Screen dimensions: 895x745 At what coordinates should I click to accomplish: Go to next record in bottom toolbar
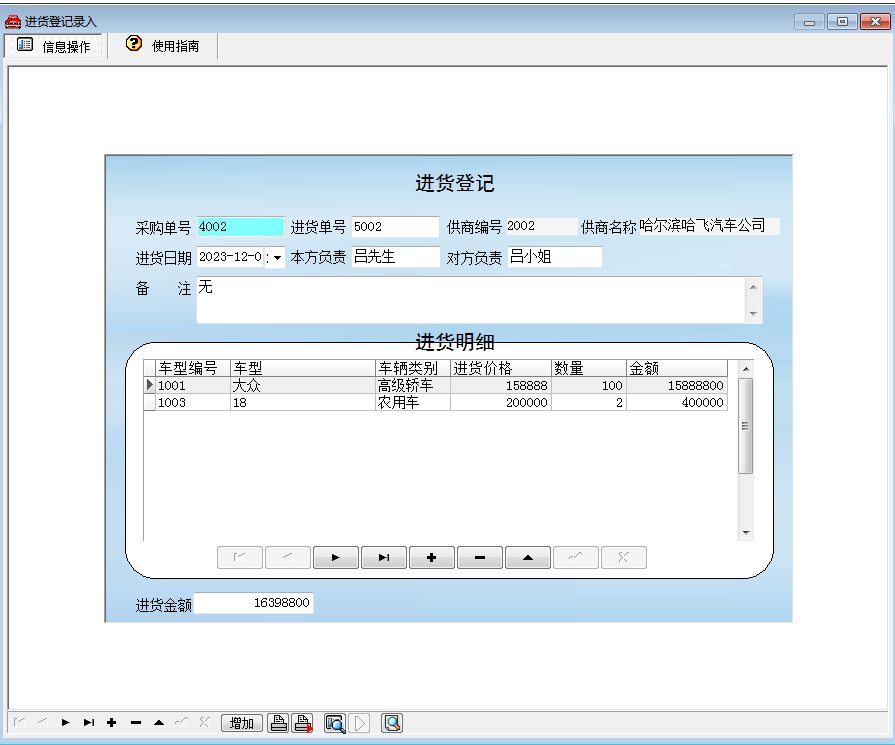coord(66,722)
